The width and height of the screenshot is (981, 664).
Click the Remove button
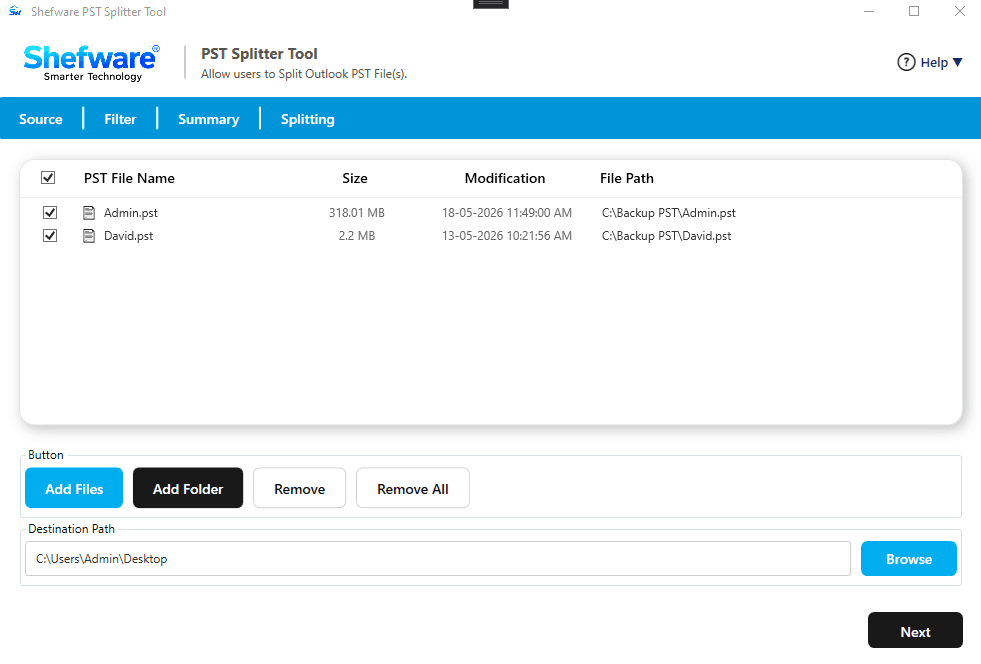(x=299, y=488)
